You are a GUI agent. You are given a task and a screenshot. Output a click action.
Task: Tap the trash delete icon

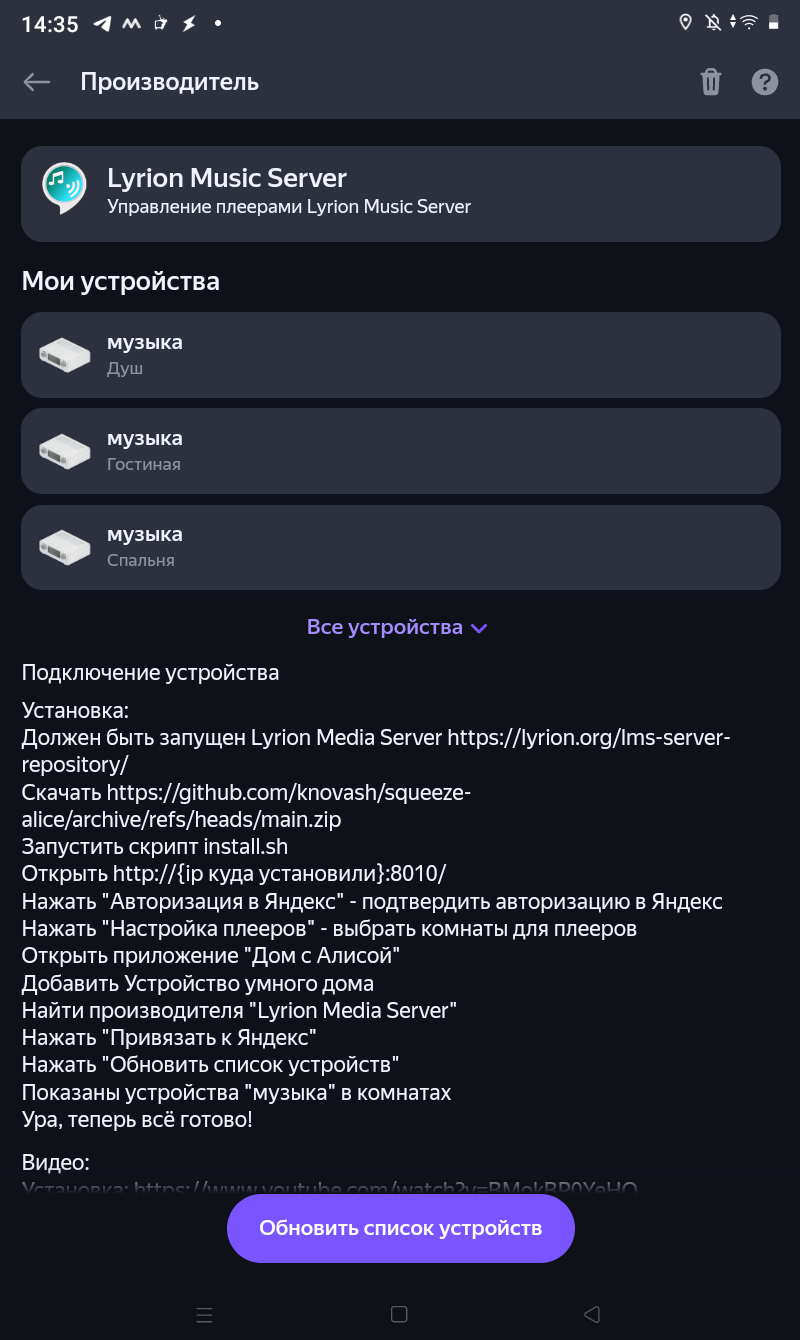point(710,82)
